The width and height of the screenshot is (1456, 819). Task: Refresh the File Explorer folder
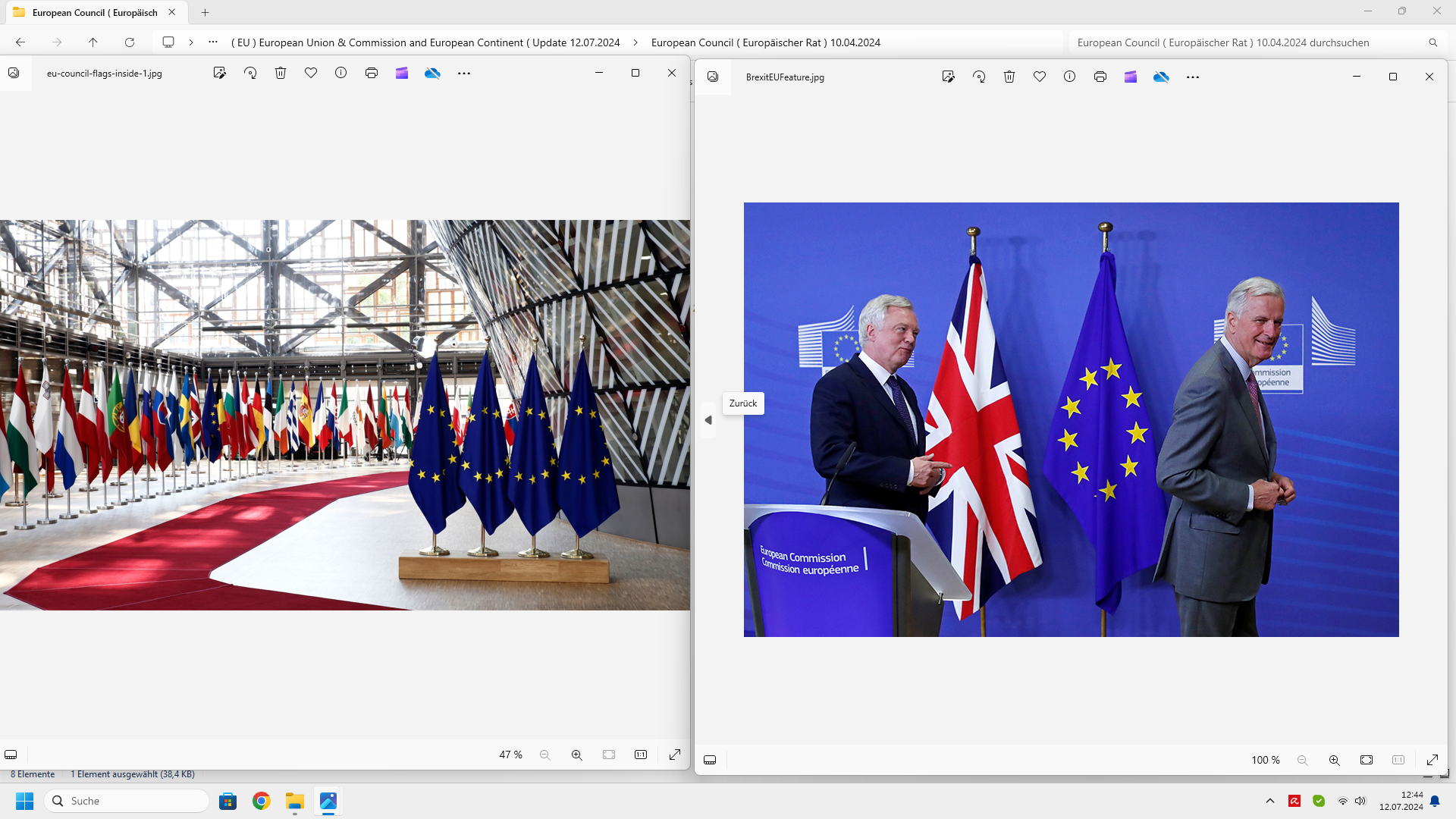[x=130, y=42]
